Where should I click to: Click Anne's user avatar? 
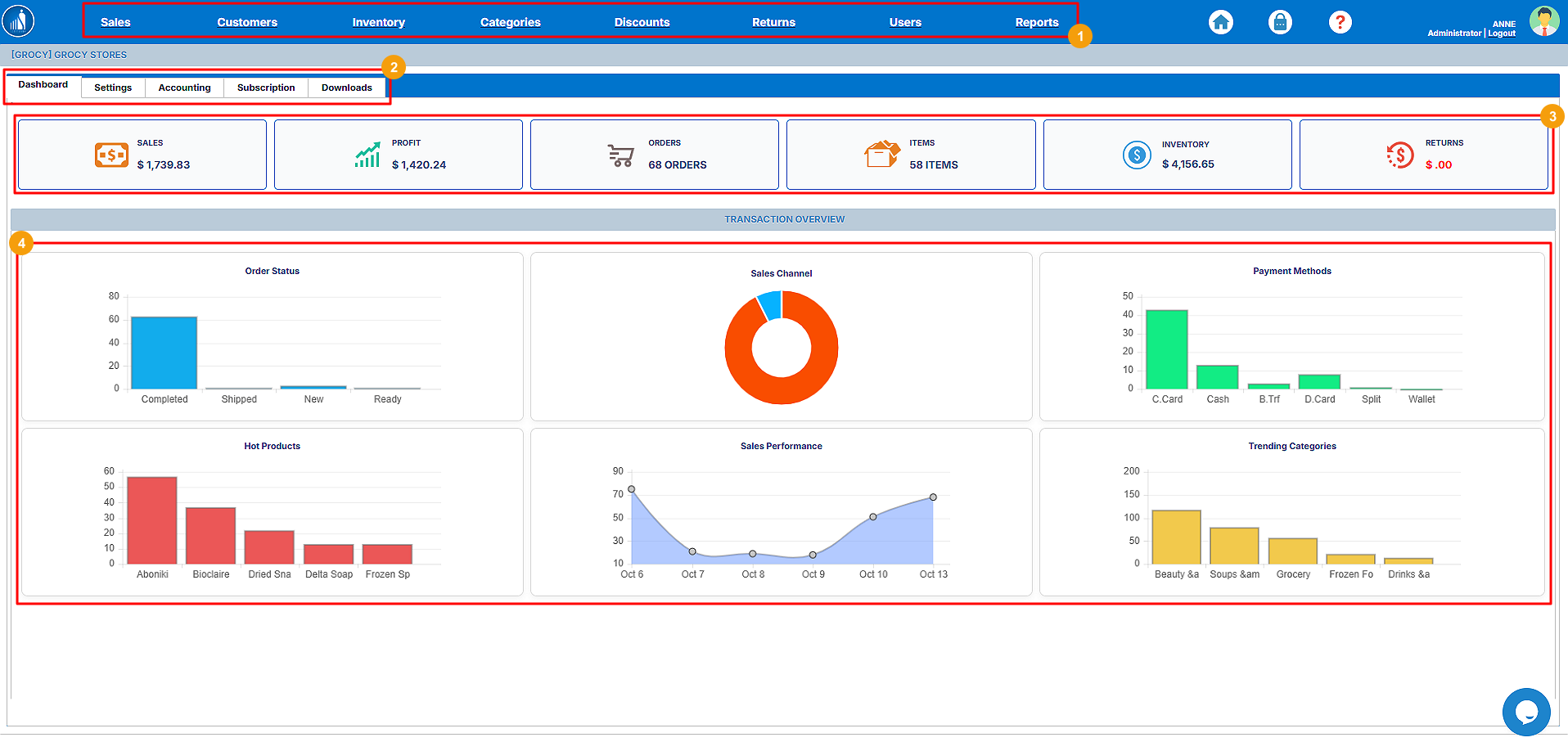[x=1544, y=21]
